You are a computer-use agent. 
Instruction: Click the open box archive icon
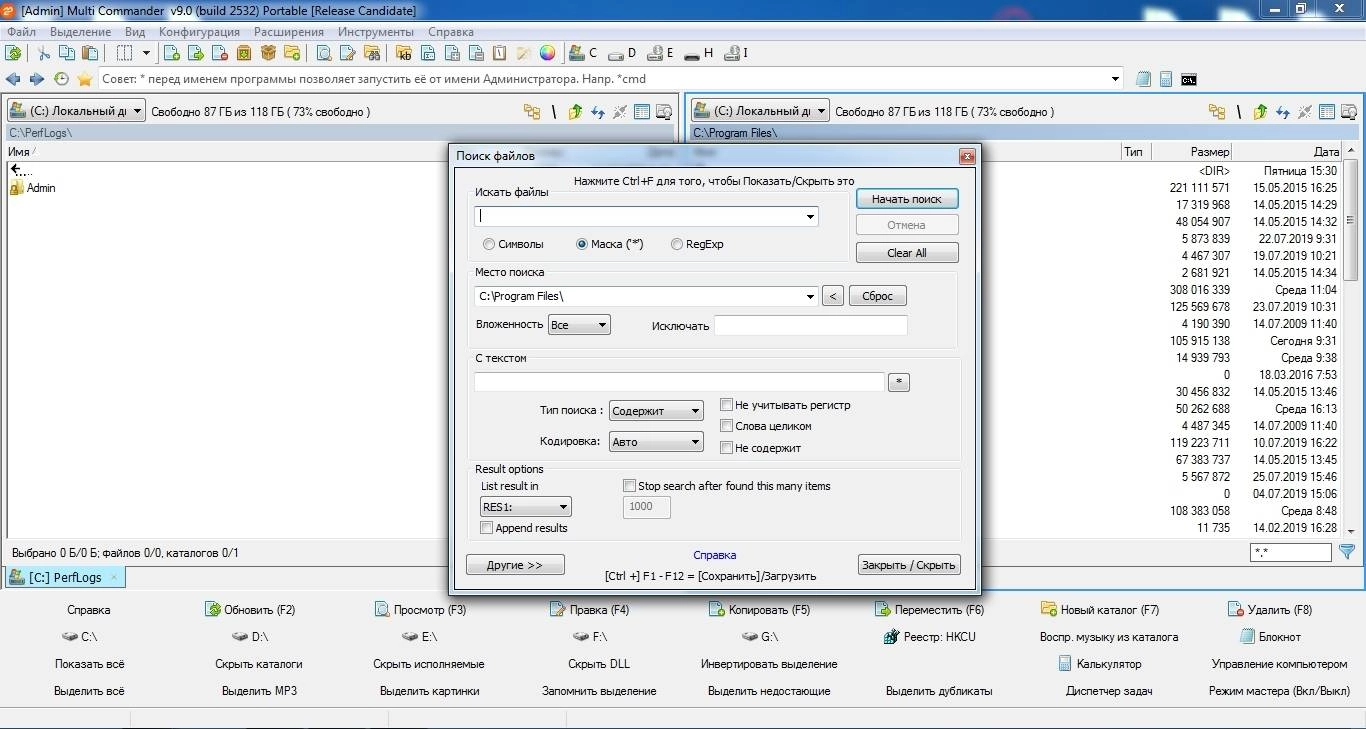tap(268, 53)
